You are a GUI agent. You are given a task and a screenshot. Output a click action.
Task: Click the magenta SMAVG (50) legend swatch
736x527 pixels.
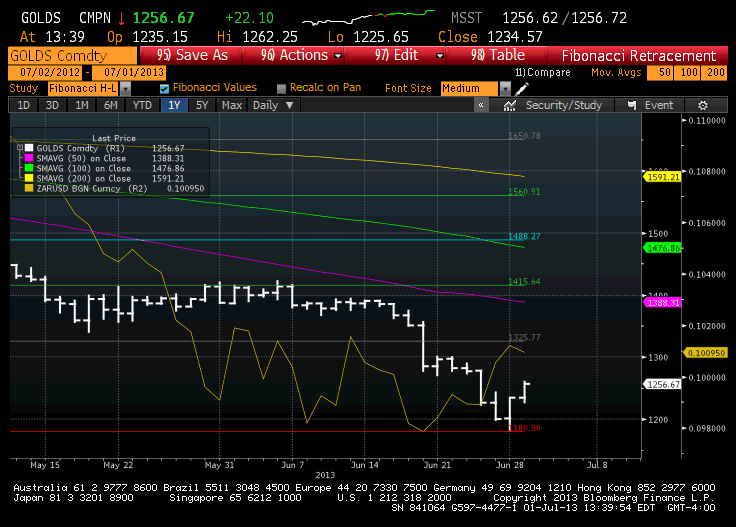pyautogui.click(x=29, y=158)
